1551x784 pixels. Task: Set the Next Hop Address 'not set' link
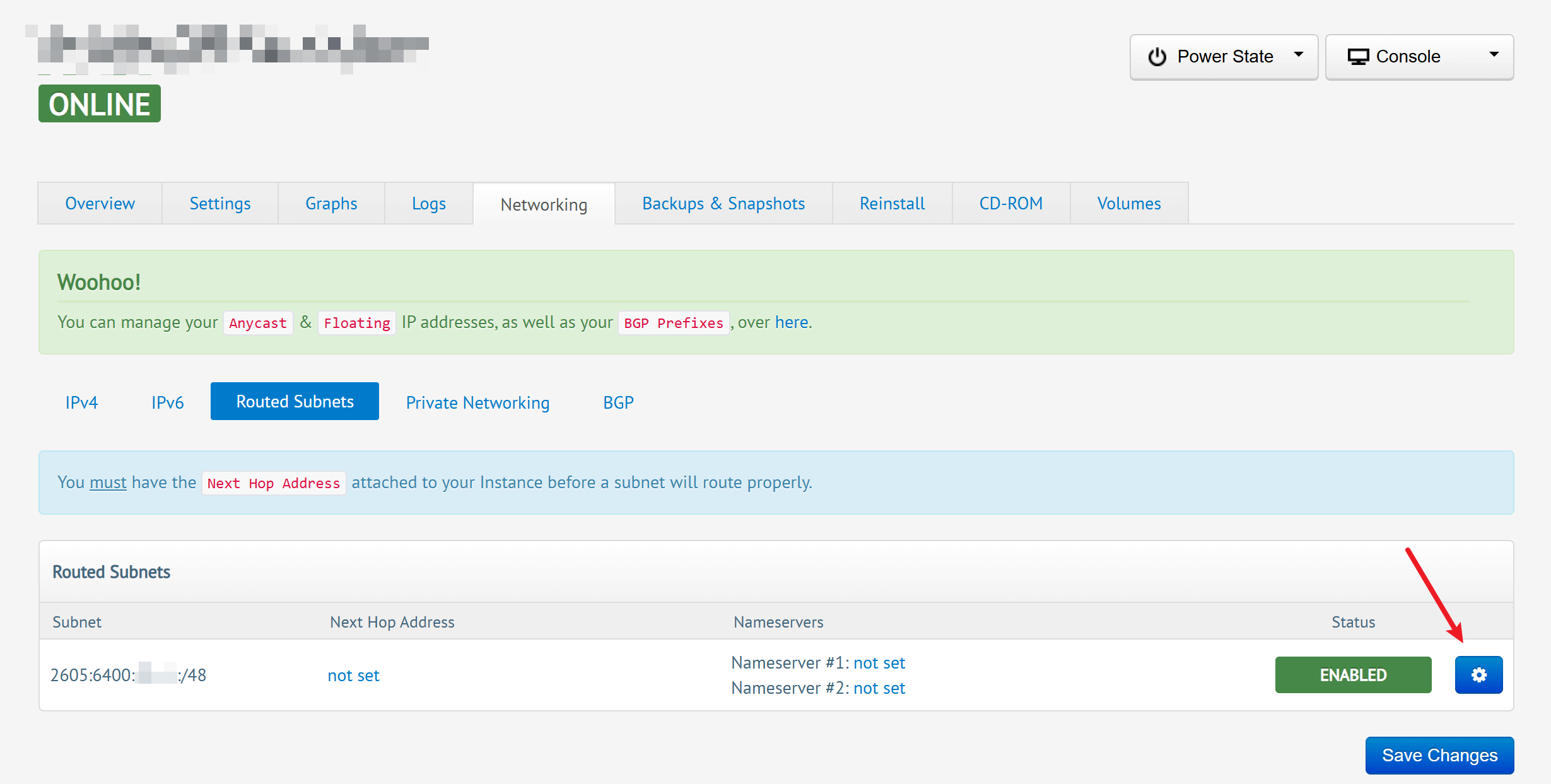click(x=353, y=676)
